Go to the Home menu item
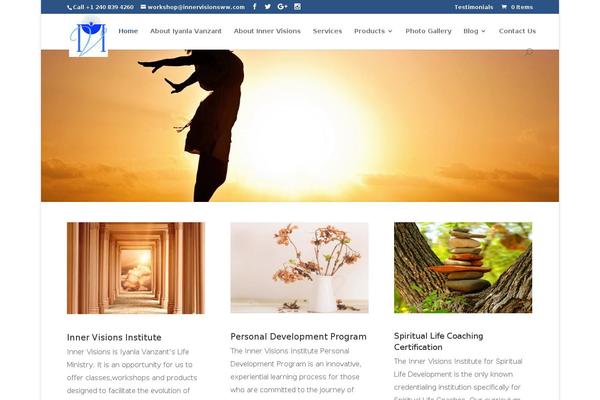 coord(128,31)
